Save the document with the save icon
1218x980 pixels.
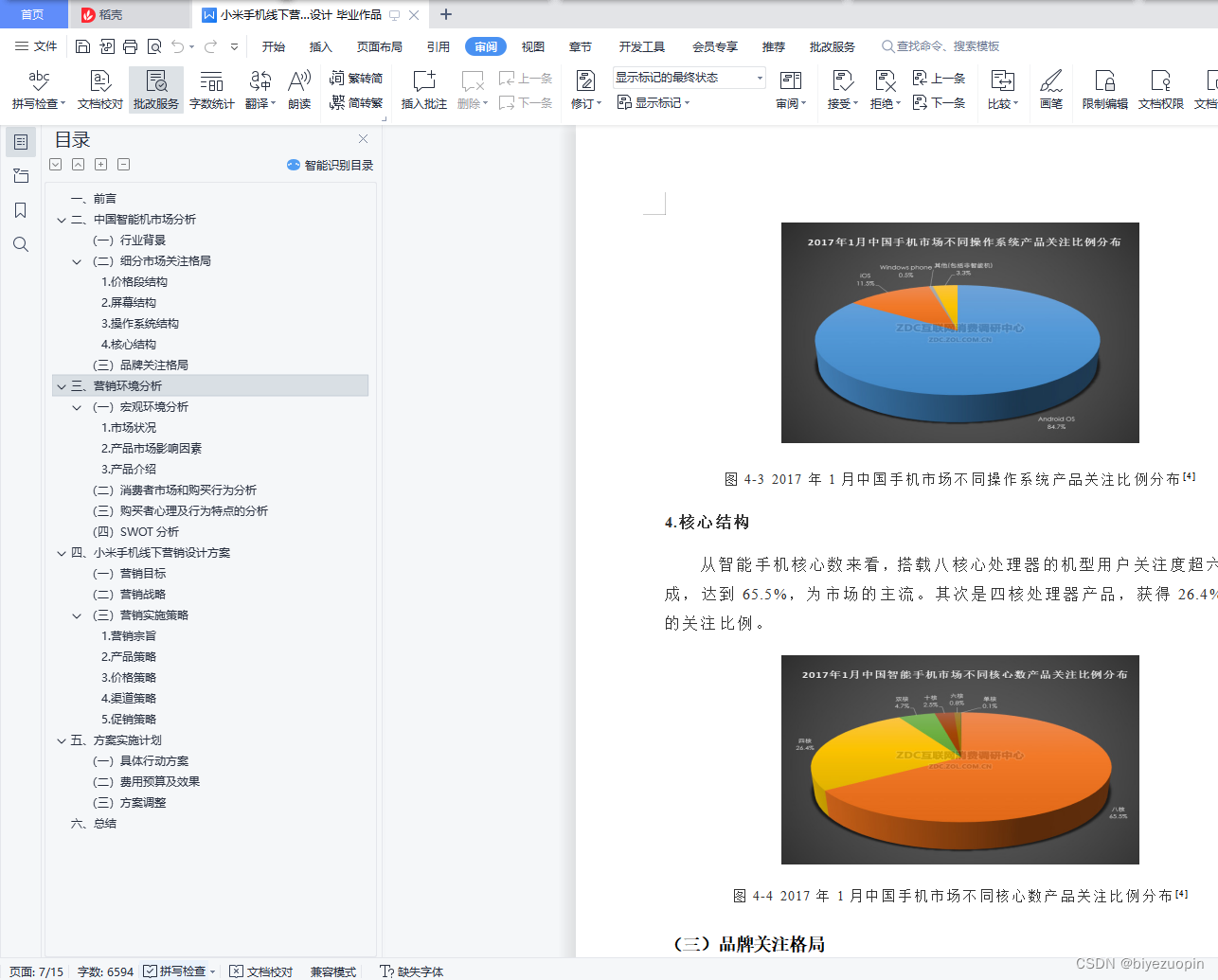click(83, 46)
